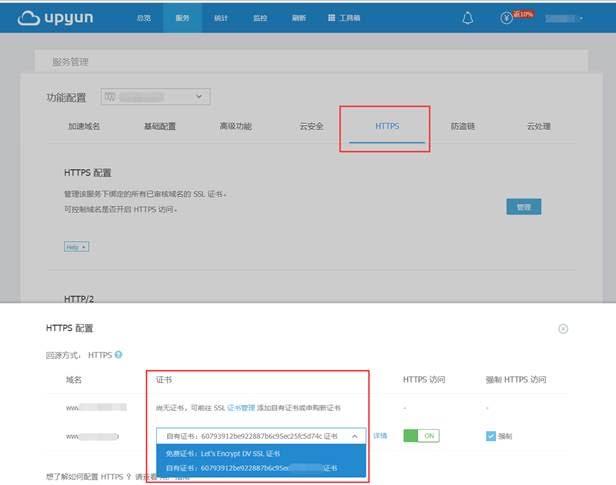Switch to the 防盗链 tab
The width and height of the screenshot is (616, 485).
(x=463, y=126)
